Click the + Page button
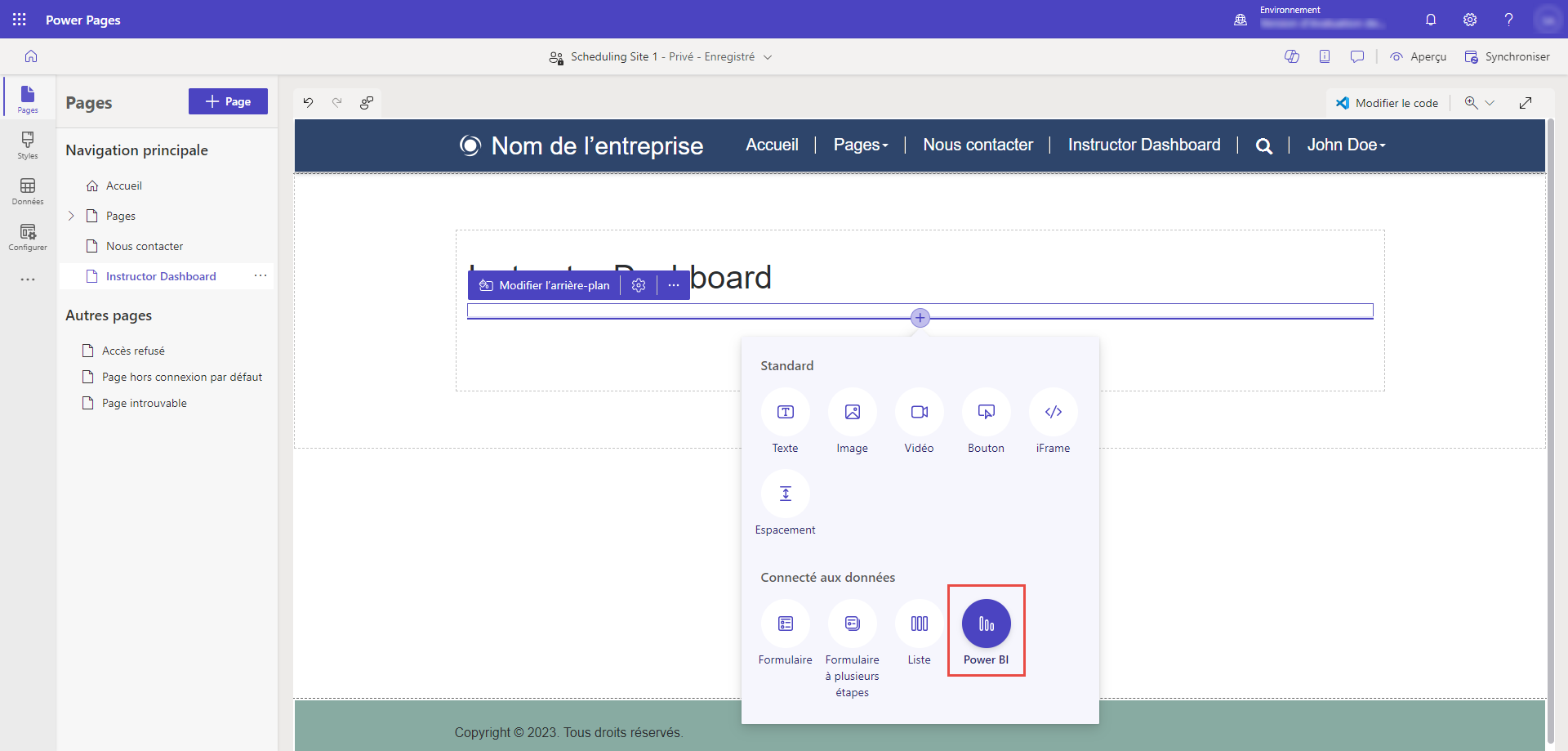Image resolution: width=1568 pixels, height=751 pixels. click(228, 101)
